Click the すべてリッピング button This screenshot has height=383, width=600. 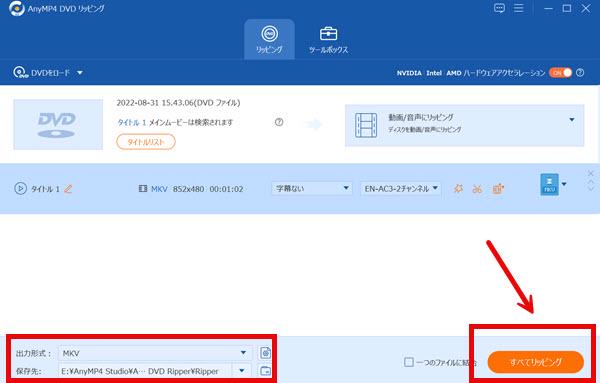coord(536,362)
